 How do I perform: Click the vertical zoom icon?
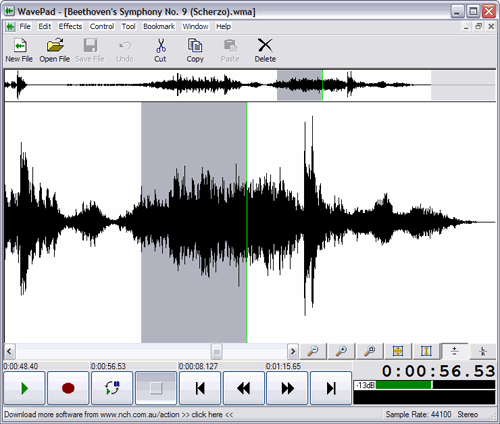point(426,351)
